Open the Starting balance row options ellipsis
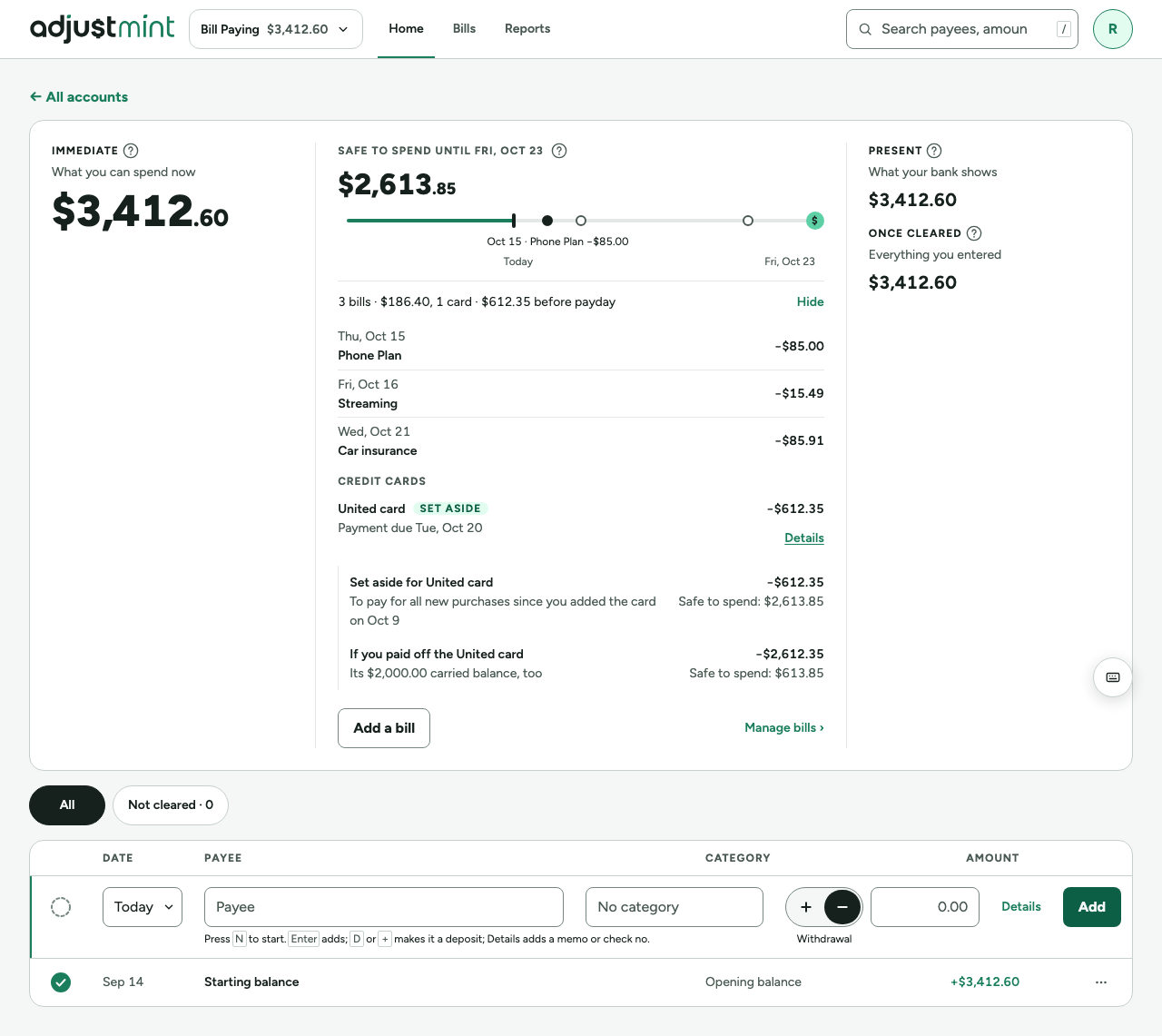 coord(1101,982)
